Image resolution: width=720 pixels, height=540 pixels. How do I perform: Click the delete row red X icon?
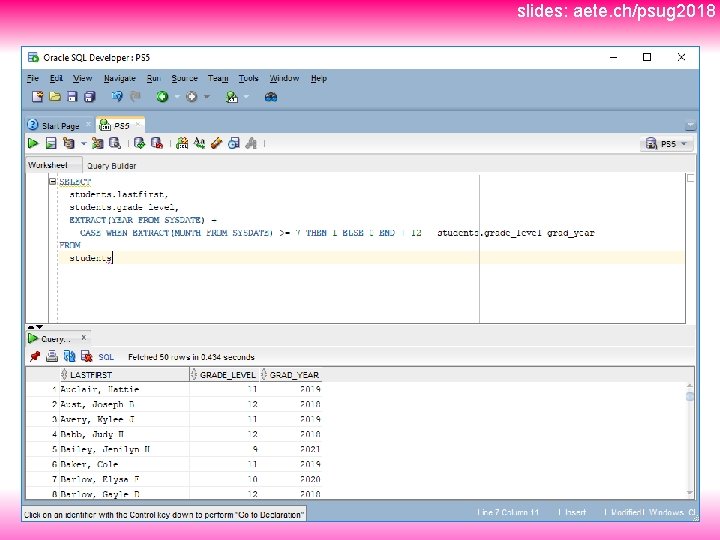[x=86, y=356]
